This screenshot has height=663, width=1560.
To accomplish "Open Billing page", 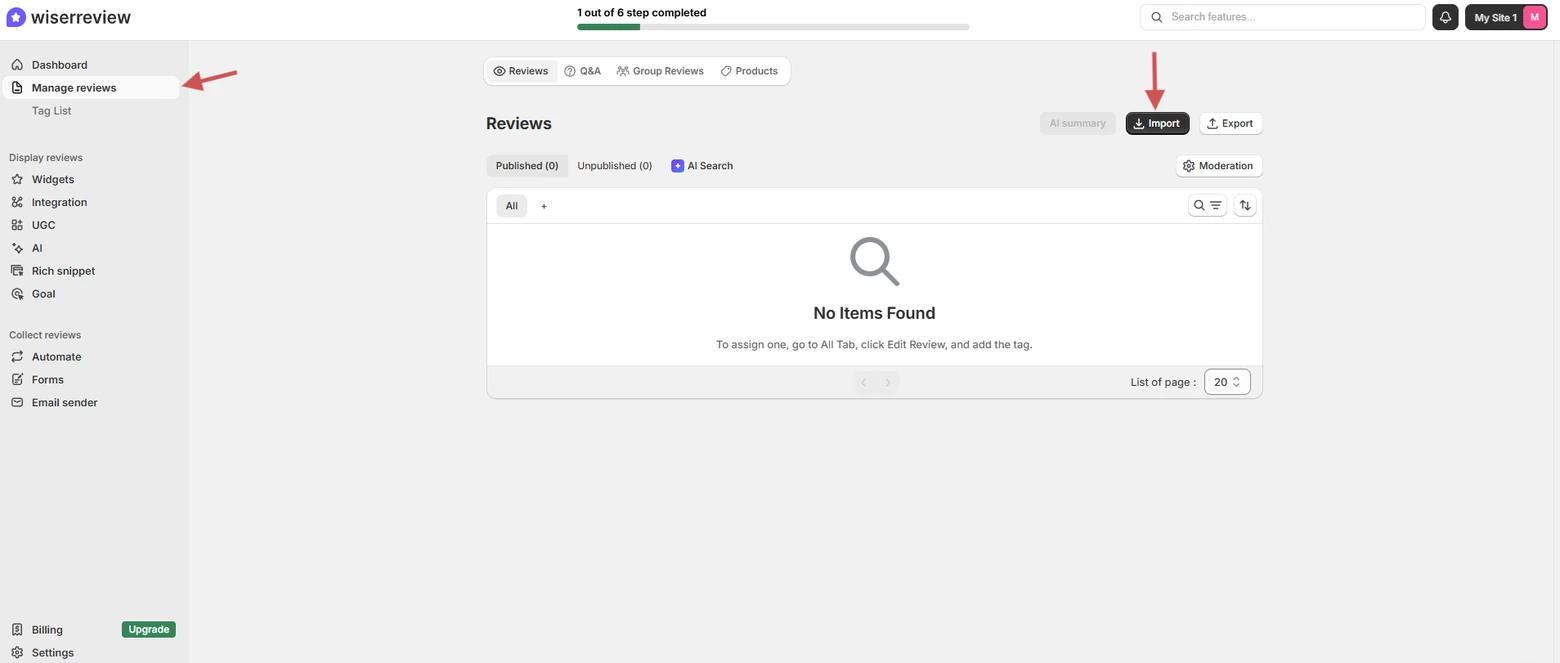I will click(47, 630).
